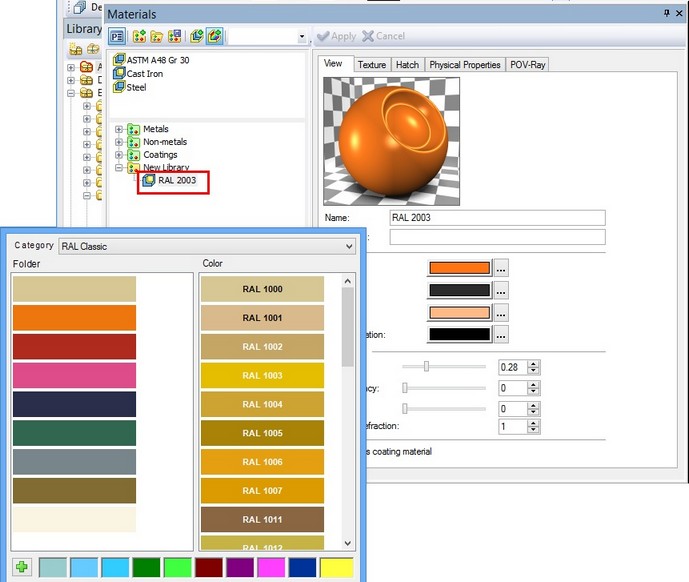Click the highlighted cube-with-pencil toolbar icon

(x=214, y=36)
